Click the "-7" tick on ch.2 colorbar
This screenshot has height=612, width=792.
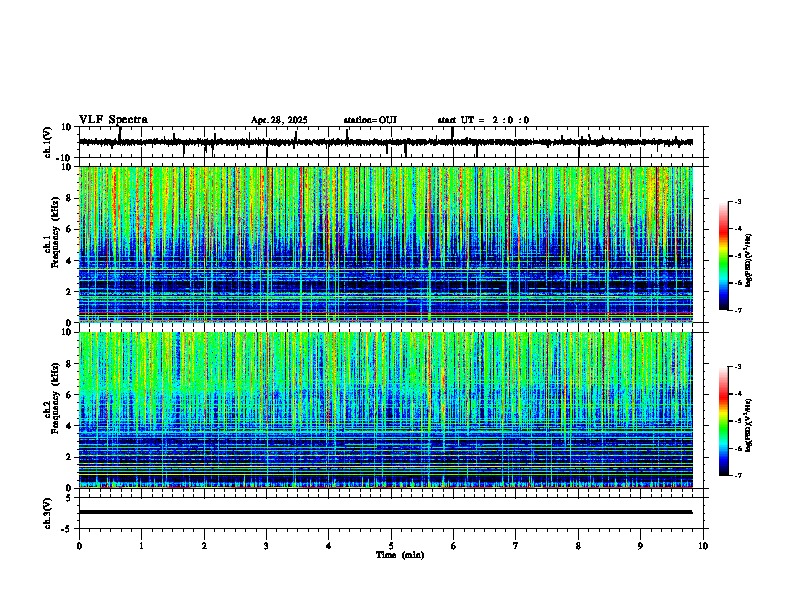[737, 475]
